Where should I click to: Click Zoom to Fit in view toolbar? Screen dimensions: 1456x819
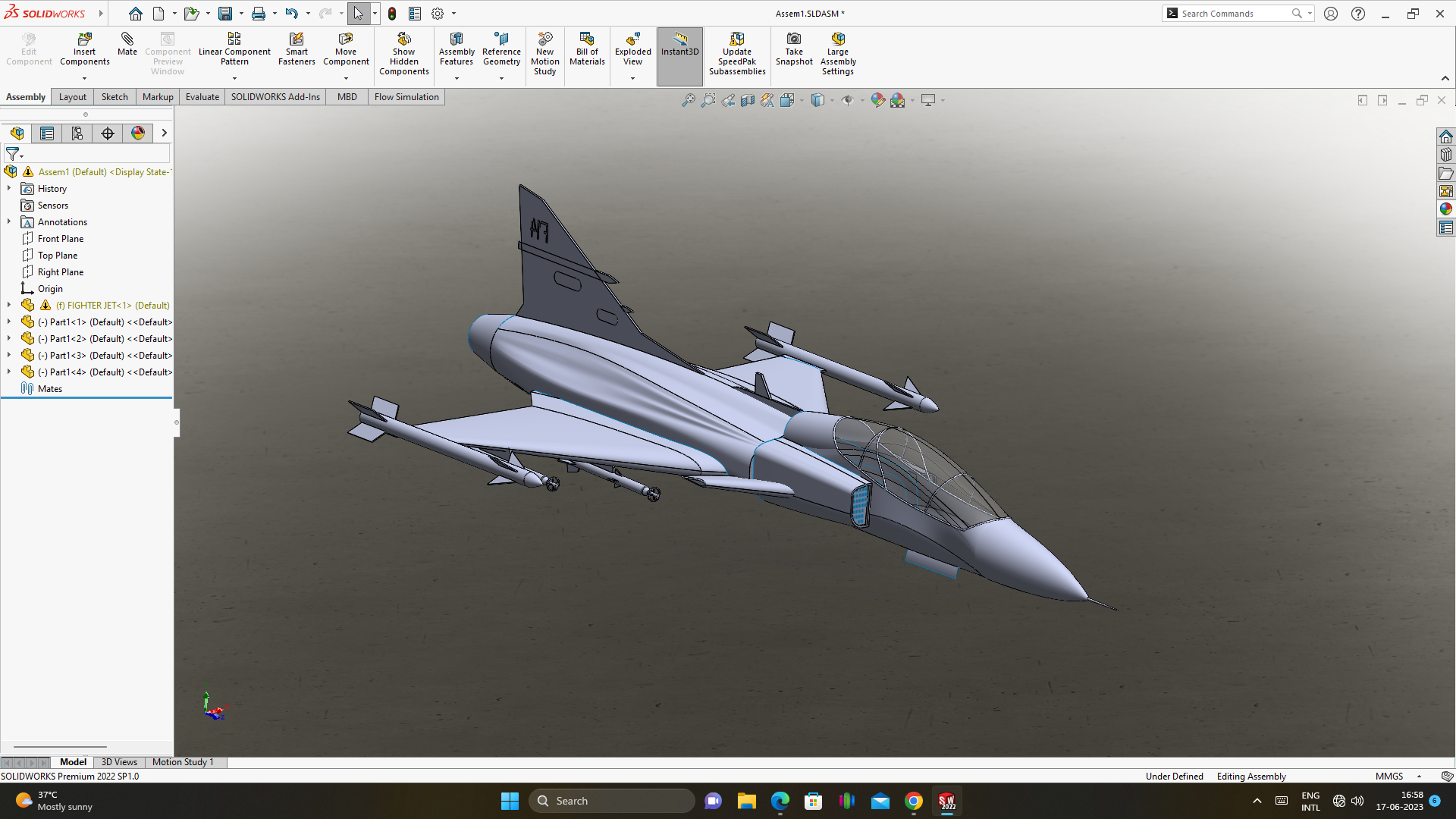tap(688, 100)
